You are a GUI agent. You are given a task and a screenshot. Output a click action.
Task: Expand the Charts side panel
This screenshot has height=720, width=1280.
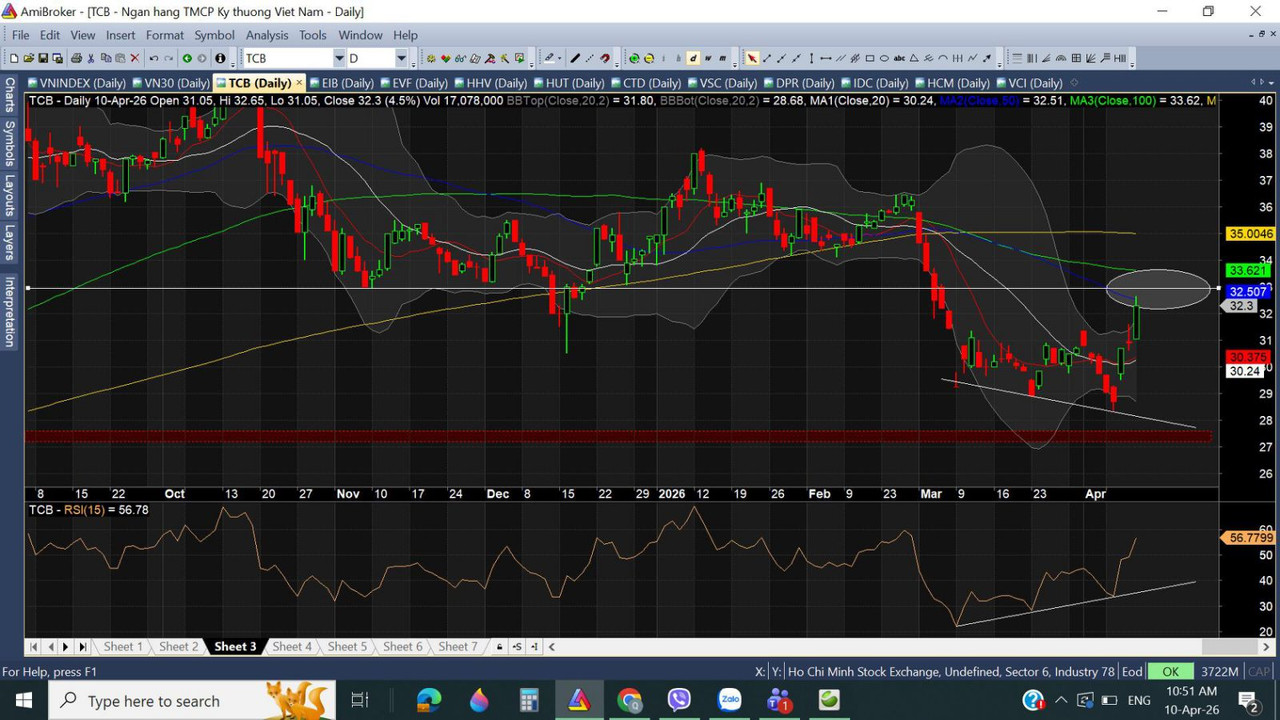coord(10,95)
